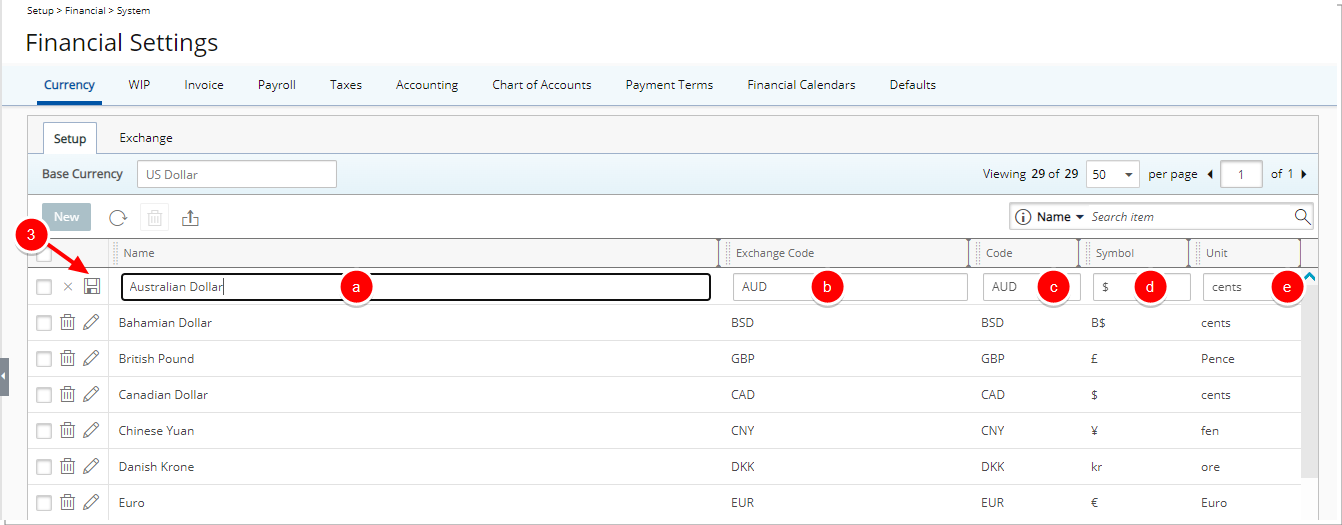The image size is (1342, 525).
Task: Save the Australian Dollar row via floppy icon
Action: [x=92, y=287]
